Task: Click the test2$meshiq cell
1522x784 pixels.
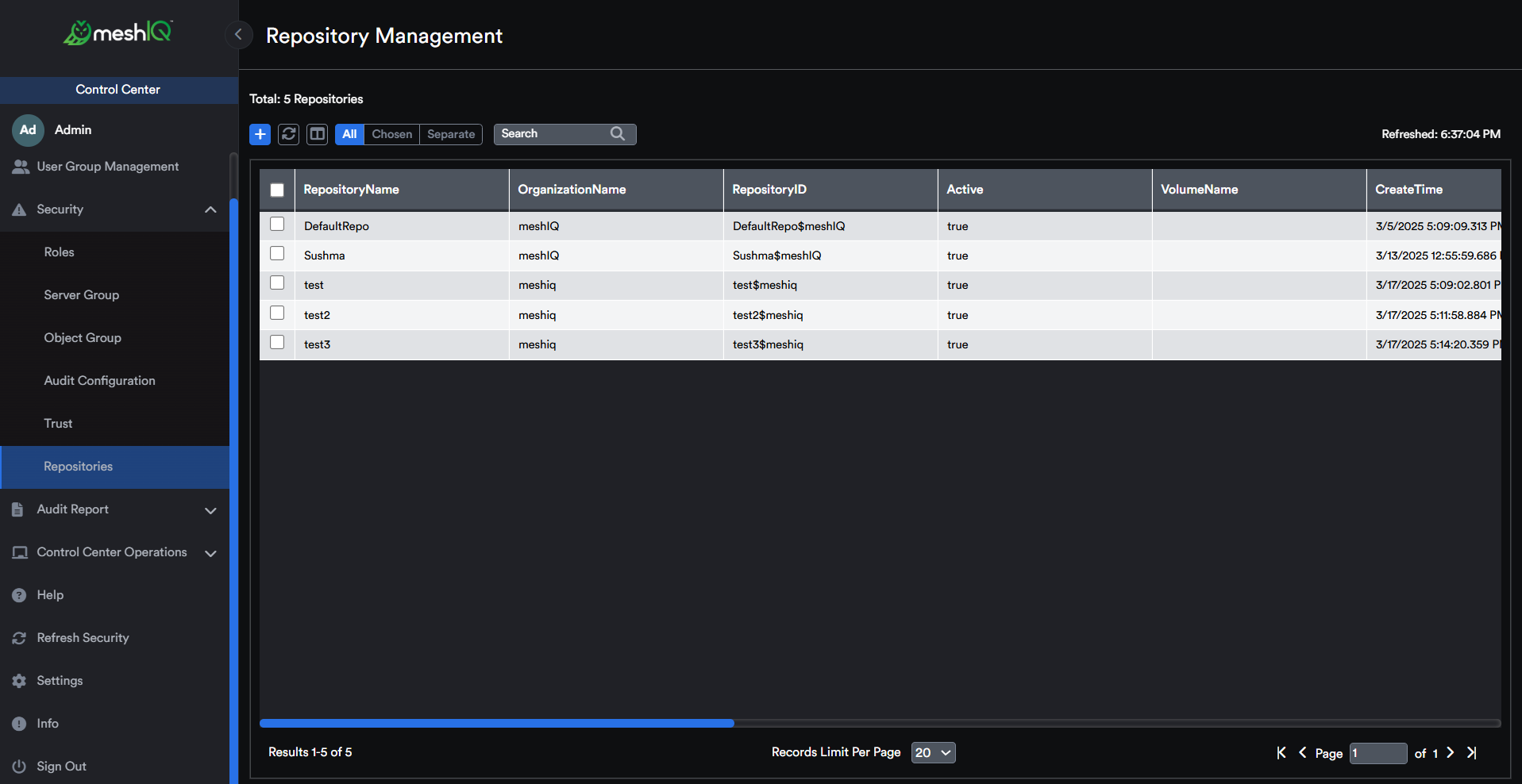Action: pyautogui.click(x=830, y=315)
